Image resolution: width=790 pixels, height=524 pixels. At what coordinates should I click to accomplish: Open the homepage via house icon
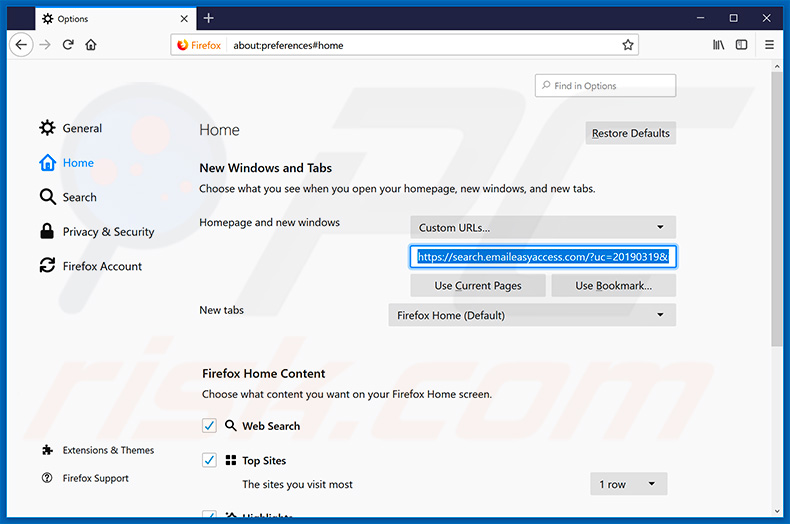pyautogui.click(x=91, y=45)
